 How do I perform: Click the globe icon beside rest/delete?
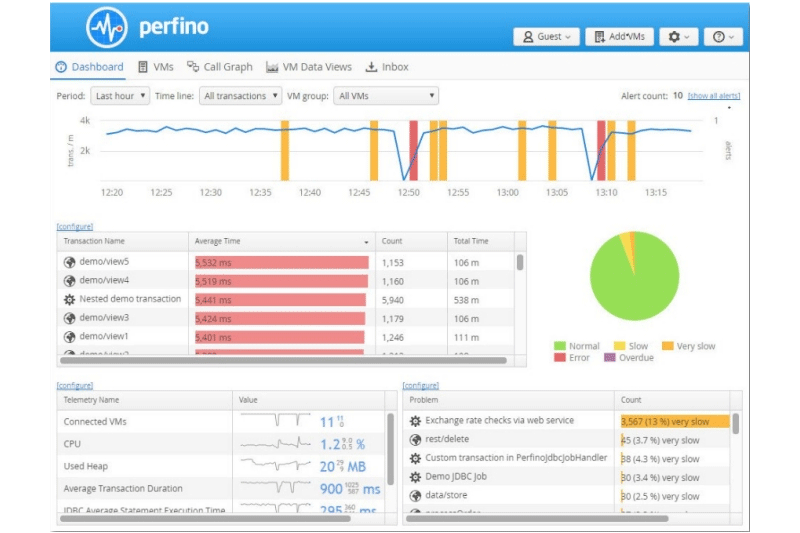pos(415,440)
